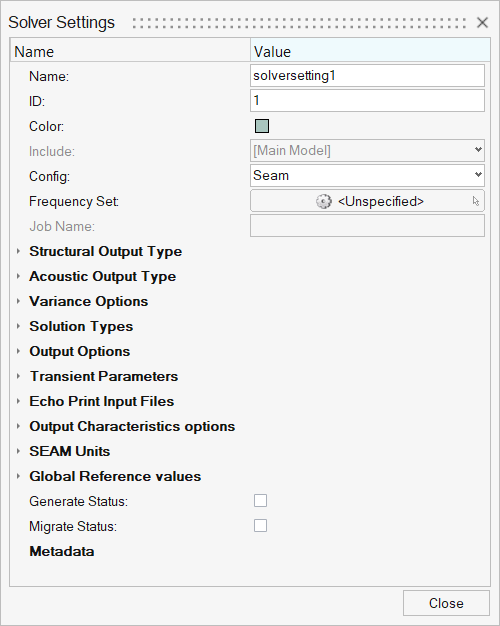Screen dimensions: 500x626
Task: Click the ID: label
Action: 37,101
